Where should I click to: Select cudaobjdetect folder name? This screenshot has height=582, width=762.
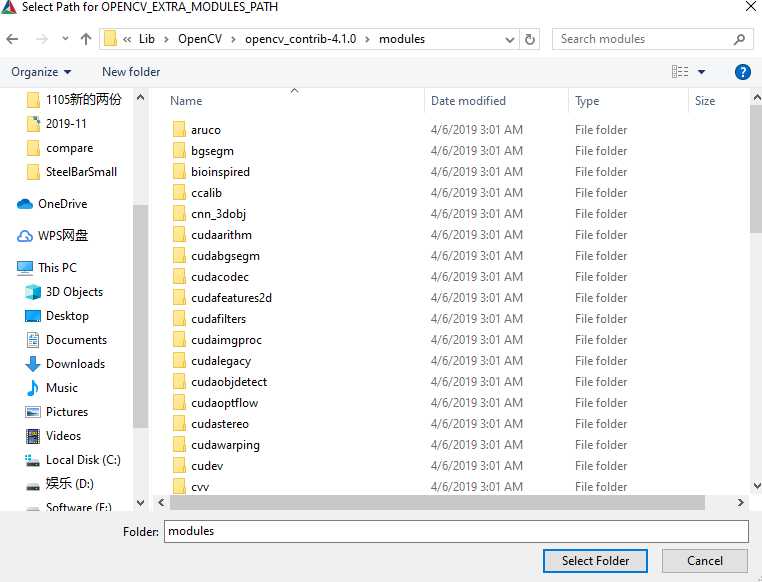point(229,382)
